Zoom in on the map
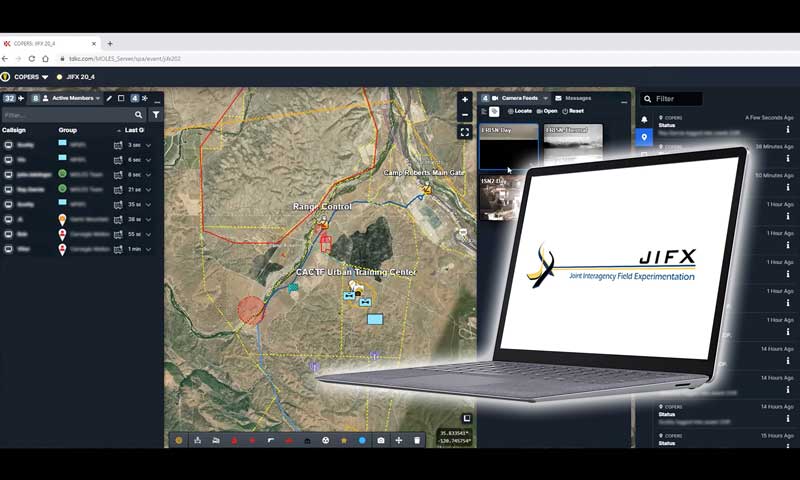Screen dimensions: 800x480 point(464,99)
